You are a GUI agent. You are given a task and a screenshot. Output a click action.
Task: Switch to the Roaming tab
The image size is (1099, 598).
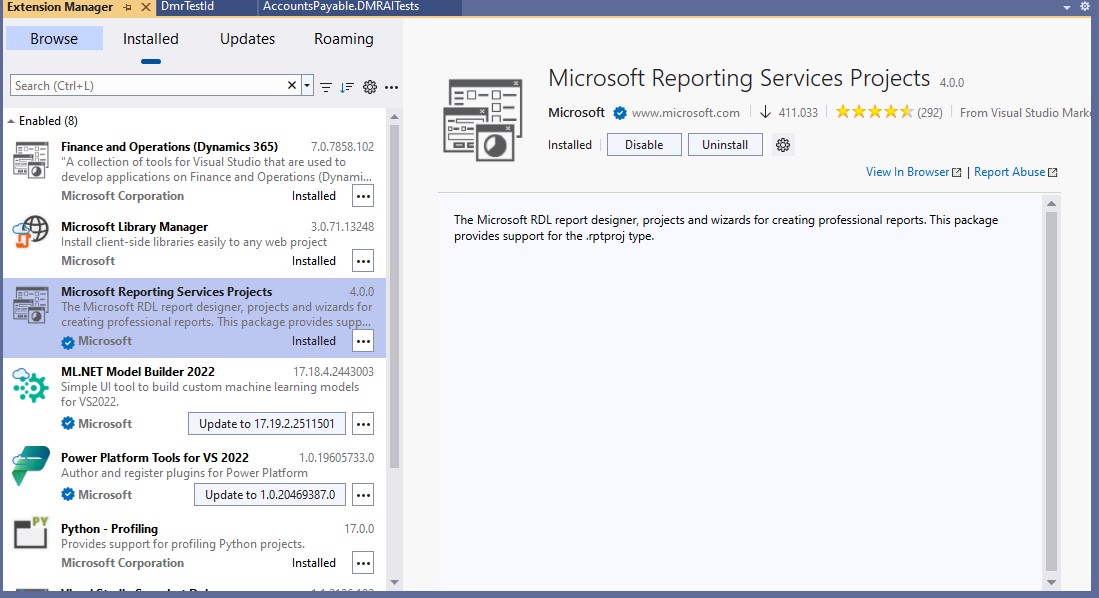coord(343,39)
